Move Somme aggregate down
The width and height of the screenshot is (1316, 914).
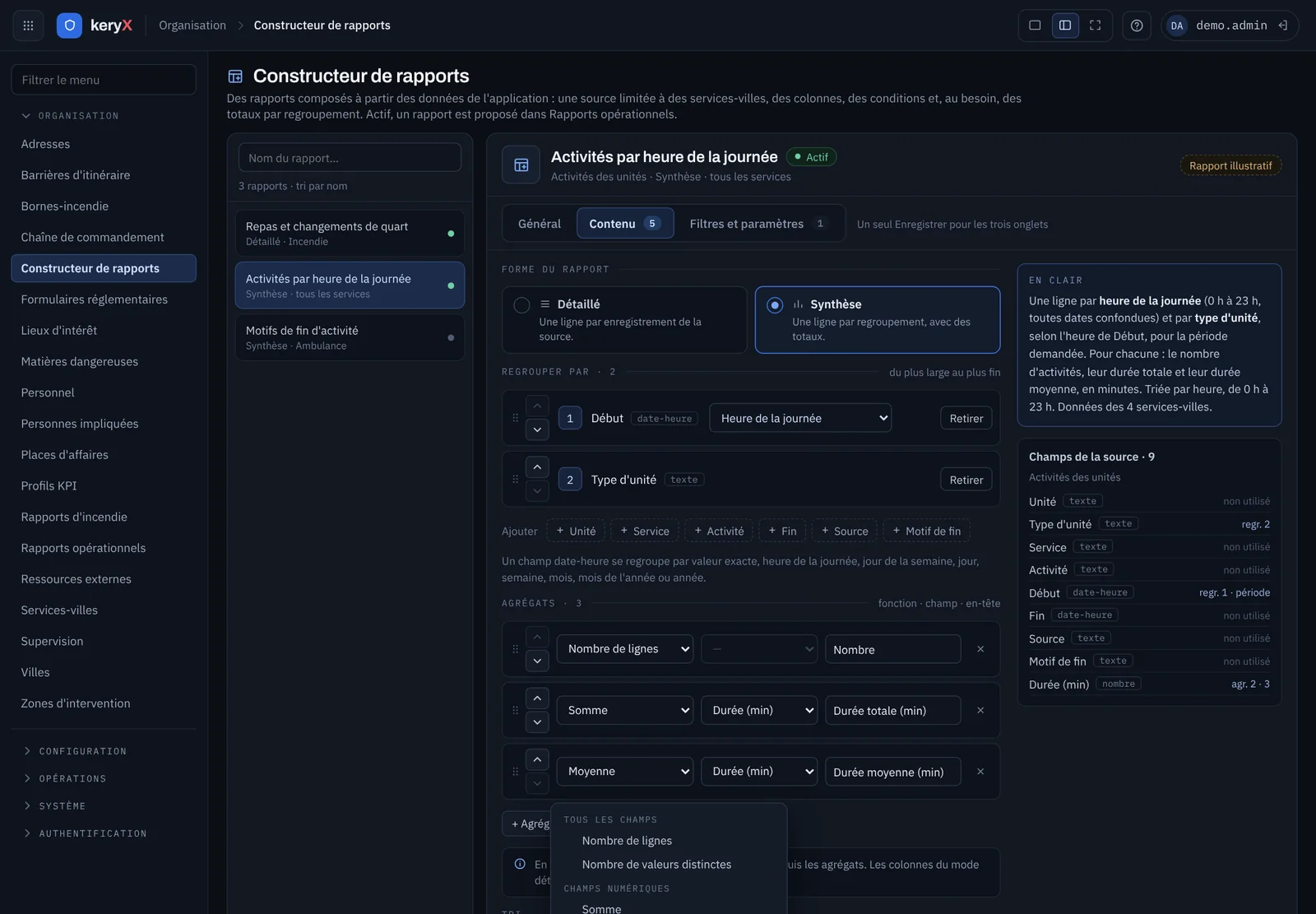pyautogui.click(x=537, y=722)
